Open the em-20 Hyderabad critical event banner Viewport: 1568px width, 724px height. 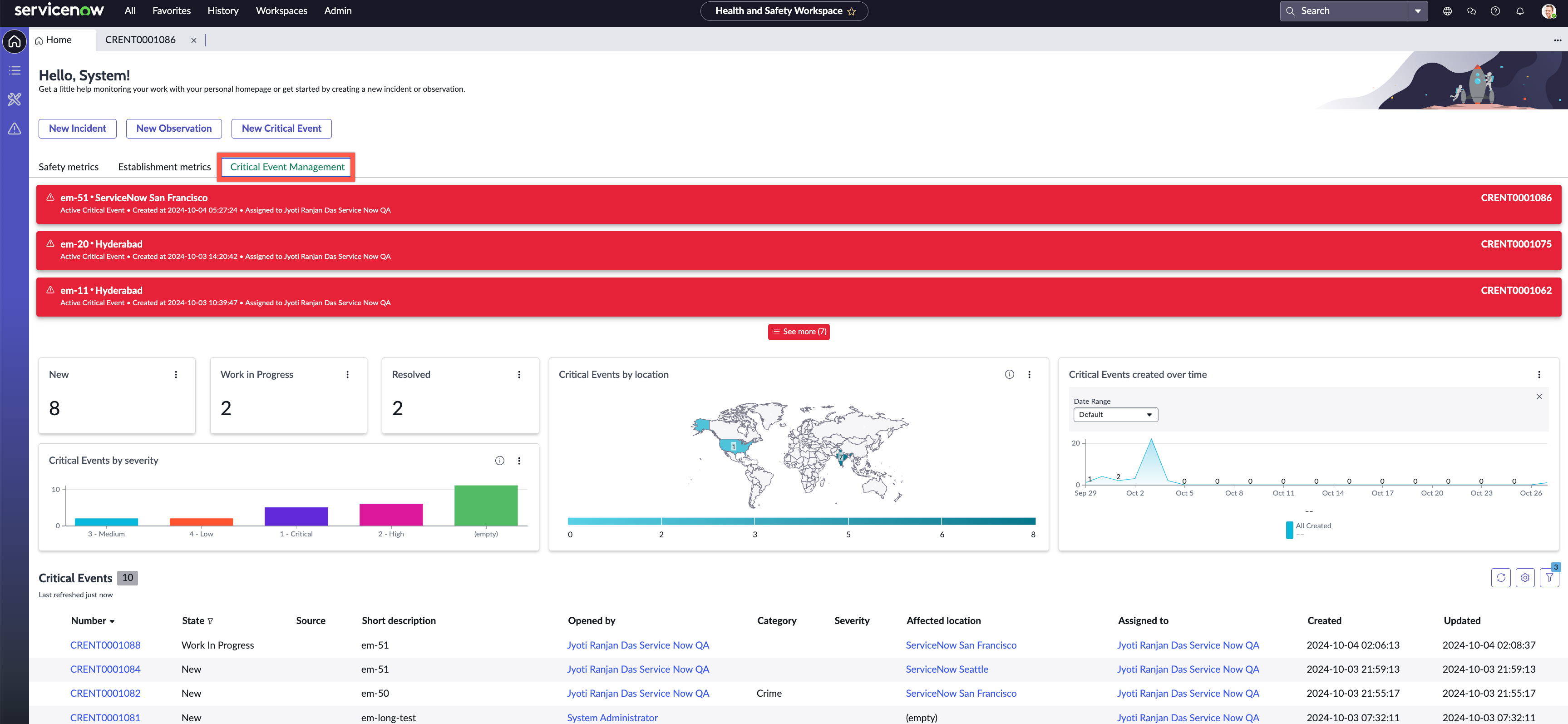point(798,250)
